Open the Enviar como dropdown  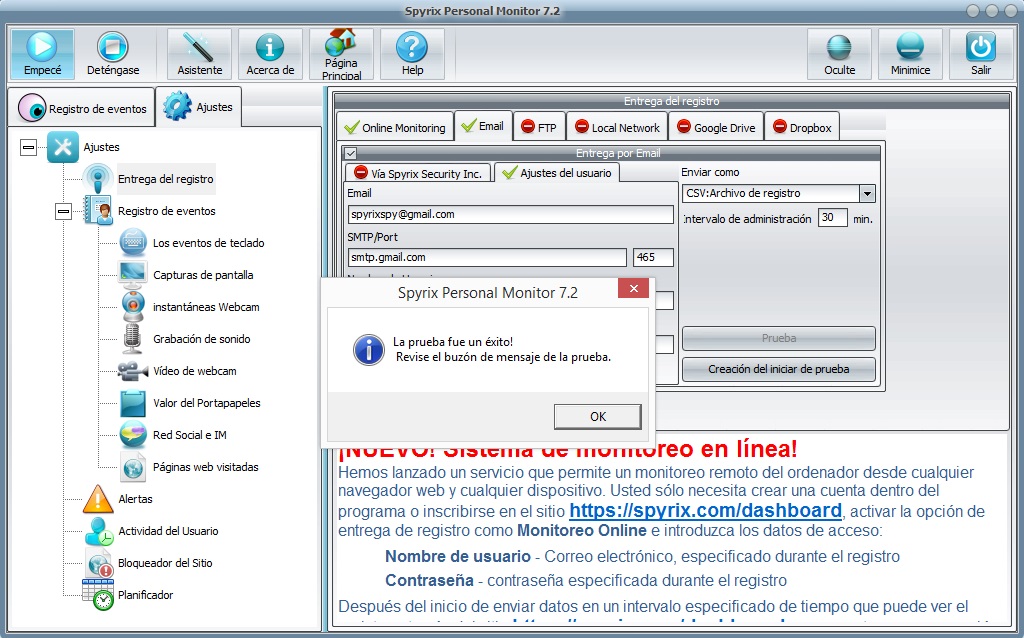coord(867,193)
